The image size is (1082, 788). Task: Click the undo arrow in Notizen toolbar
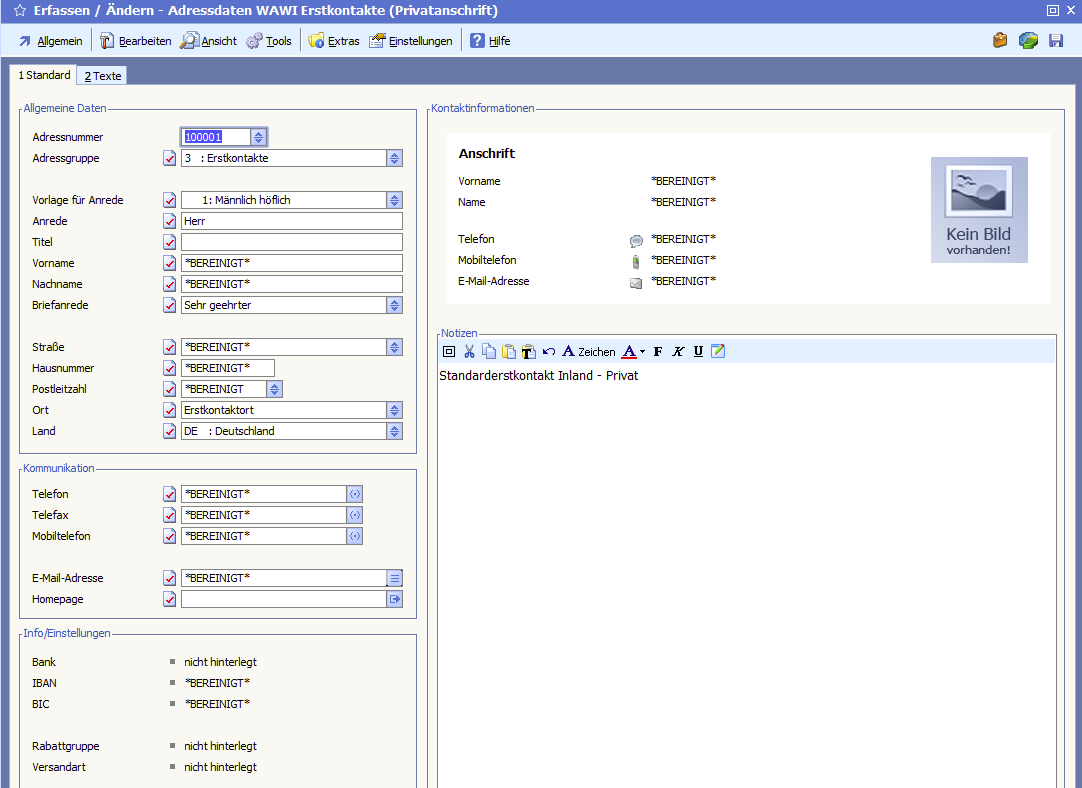549,351
